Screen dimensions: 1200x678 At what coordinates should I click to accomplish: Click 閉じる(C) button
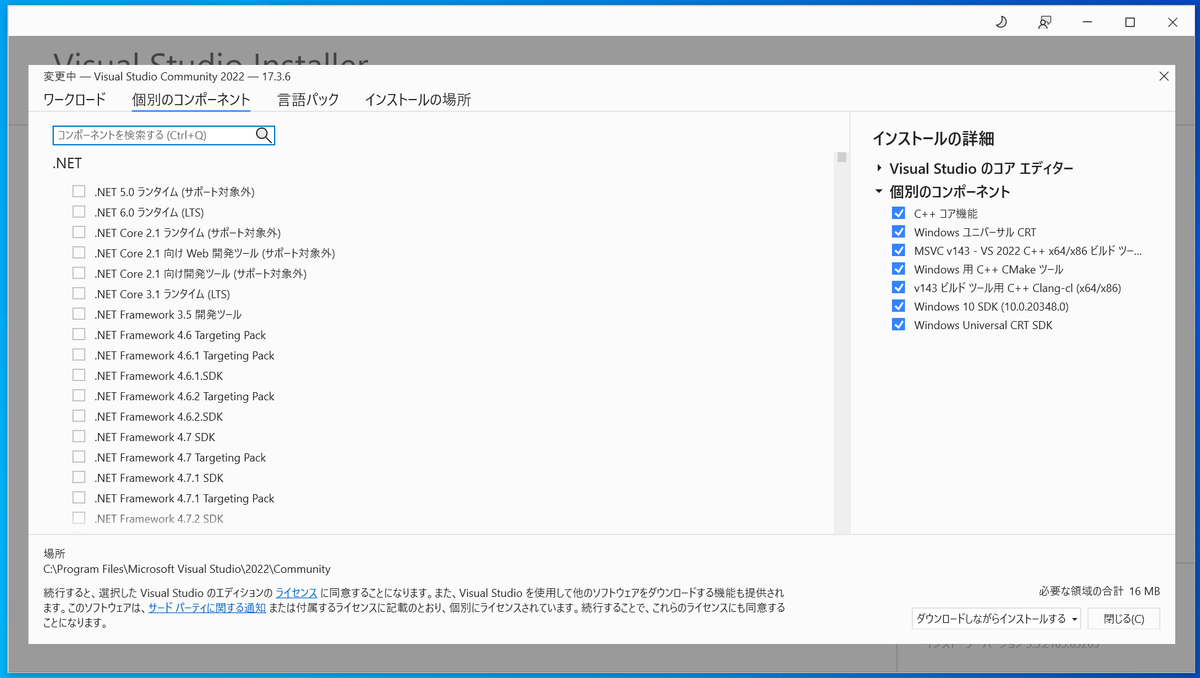[1124, 619]
